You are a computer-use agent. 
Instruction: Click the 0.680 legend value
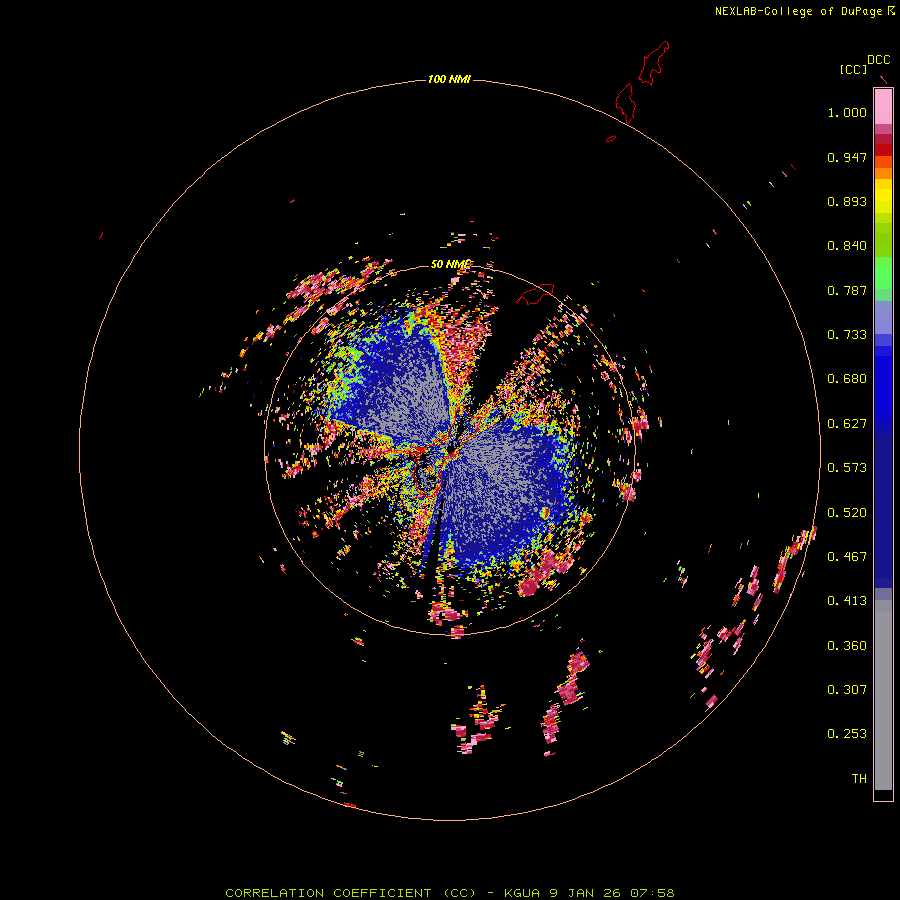coord(847,379)
